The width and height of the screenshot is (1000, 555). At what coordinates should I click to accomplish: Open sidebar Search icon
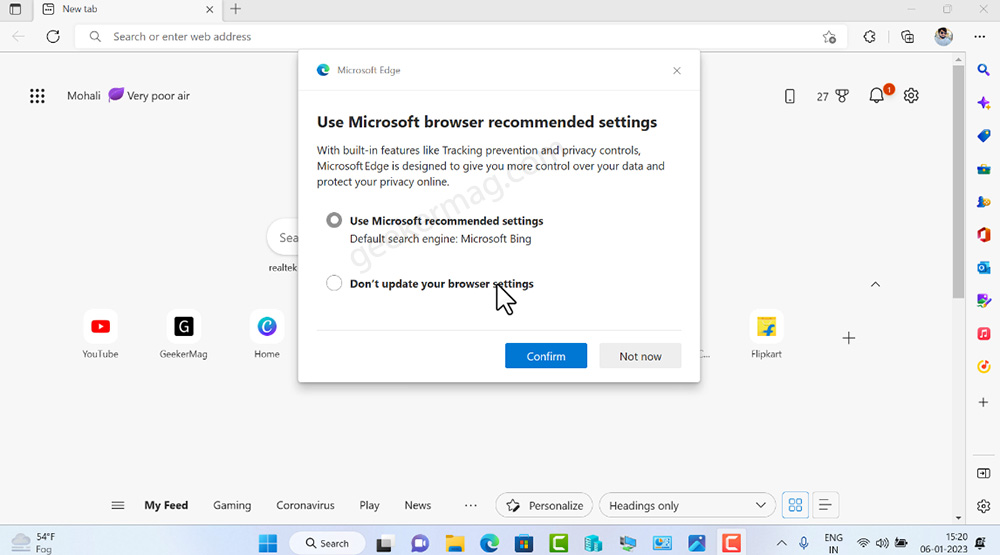pos(983,70)
